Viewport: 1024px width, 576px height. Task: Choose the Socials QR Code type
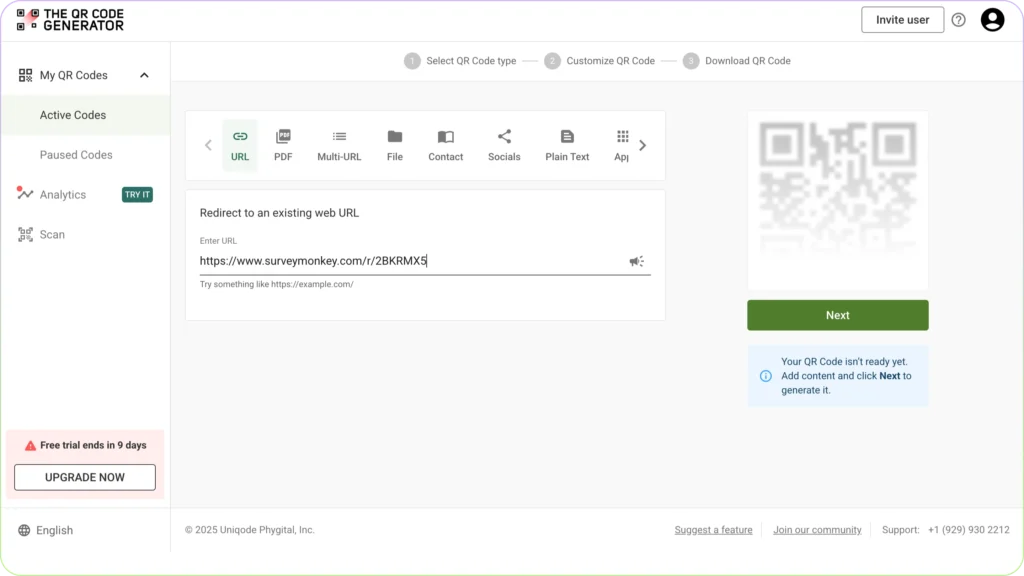pos(504,145)
